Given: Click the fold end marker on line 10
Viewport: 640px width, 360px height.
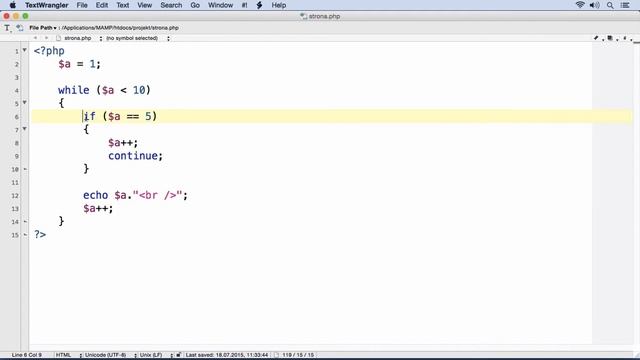Looking at the screenshot, I should pyautogui.click(x=25, y=169).
